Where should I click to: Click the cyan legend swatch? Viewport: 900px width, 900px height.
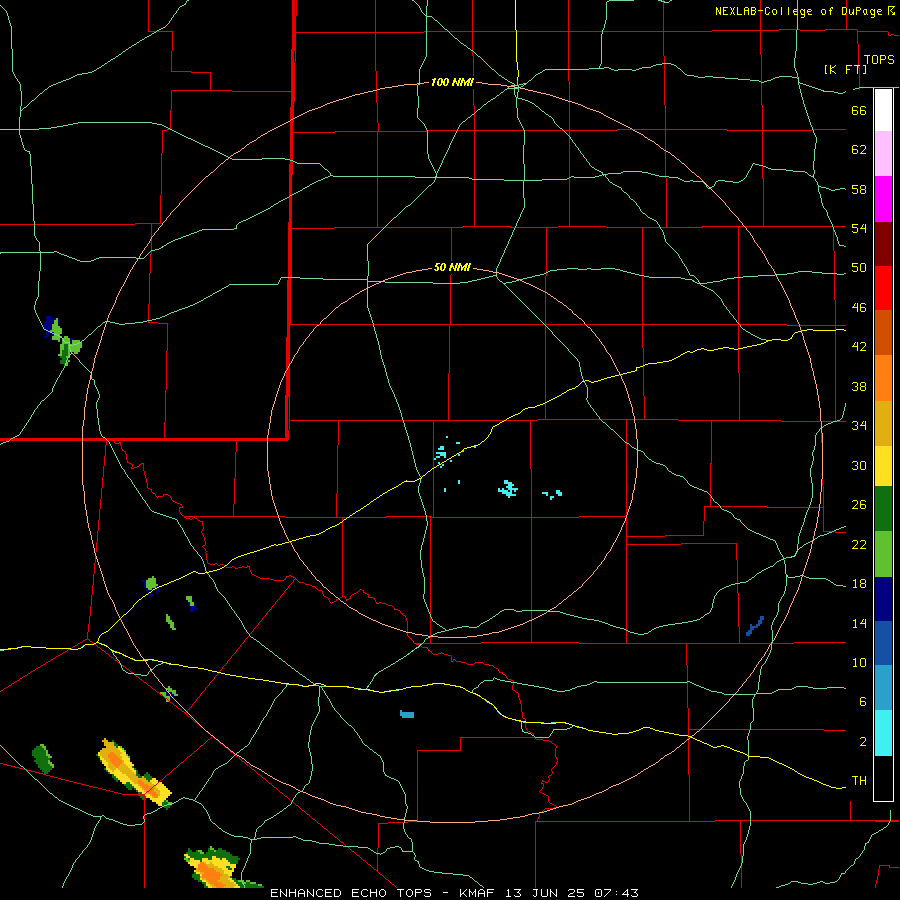coord(883,733)
